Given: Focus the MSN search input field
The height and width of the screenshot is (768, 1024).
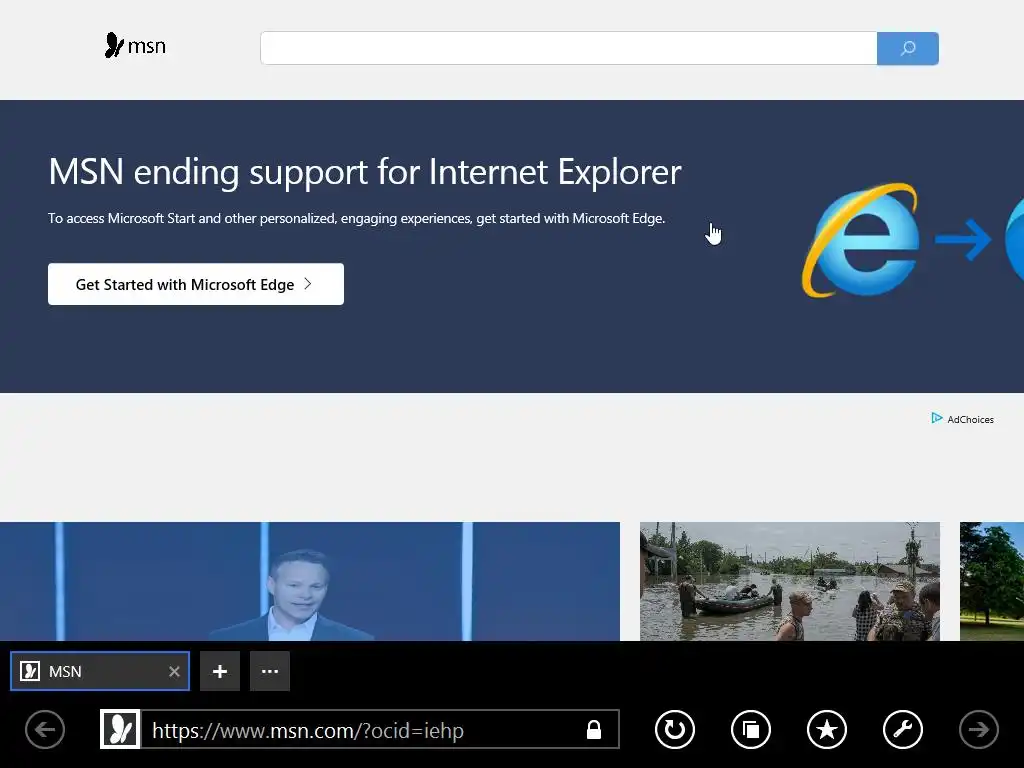Looking at the screenshot, I should [x=568, y=48].
